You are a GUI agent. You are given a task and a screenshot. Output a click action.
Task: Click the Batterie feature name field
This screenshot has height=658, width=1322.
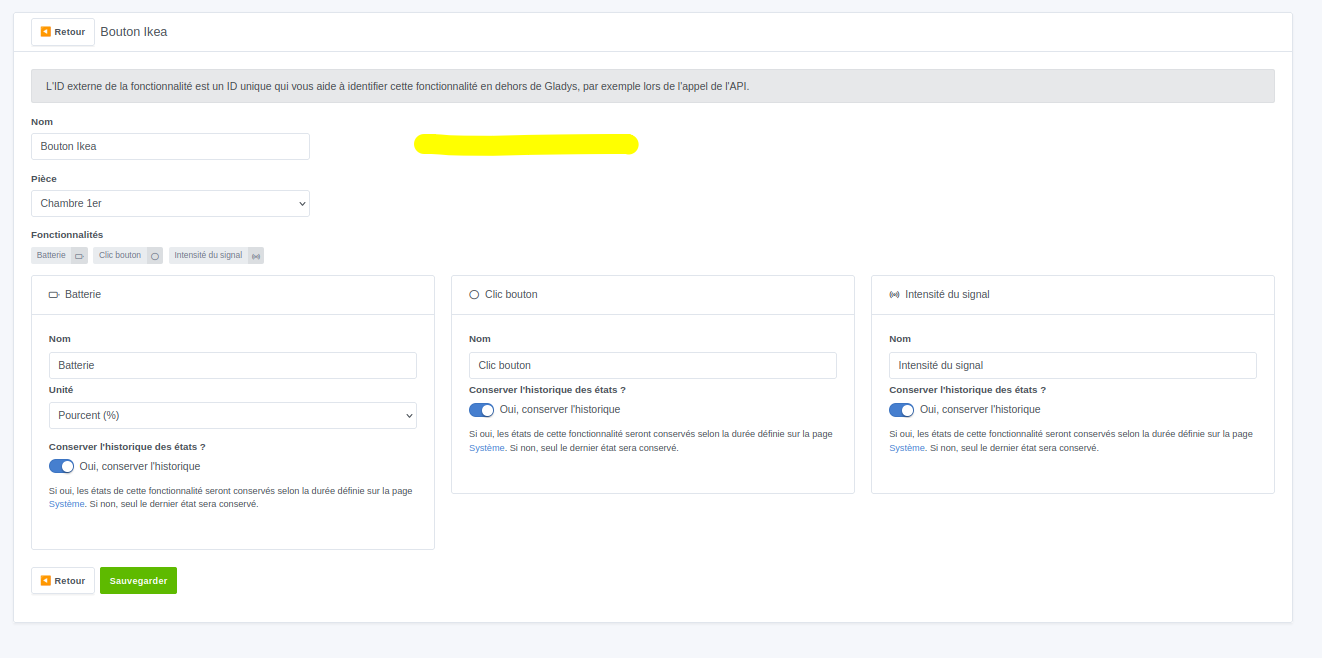tap(233, 365)
